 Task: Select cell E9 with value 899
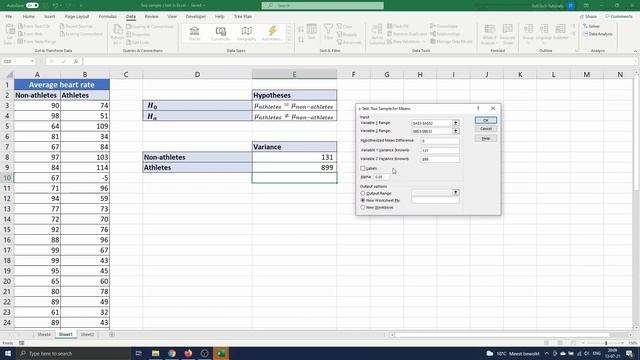(294, 167)
